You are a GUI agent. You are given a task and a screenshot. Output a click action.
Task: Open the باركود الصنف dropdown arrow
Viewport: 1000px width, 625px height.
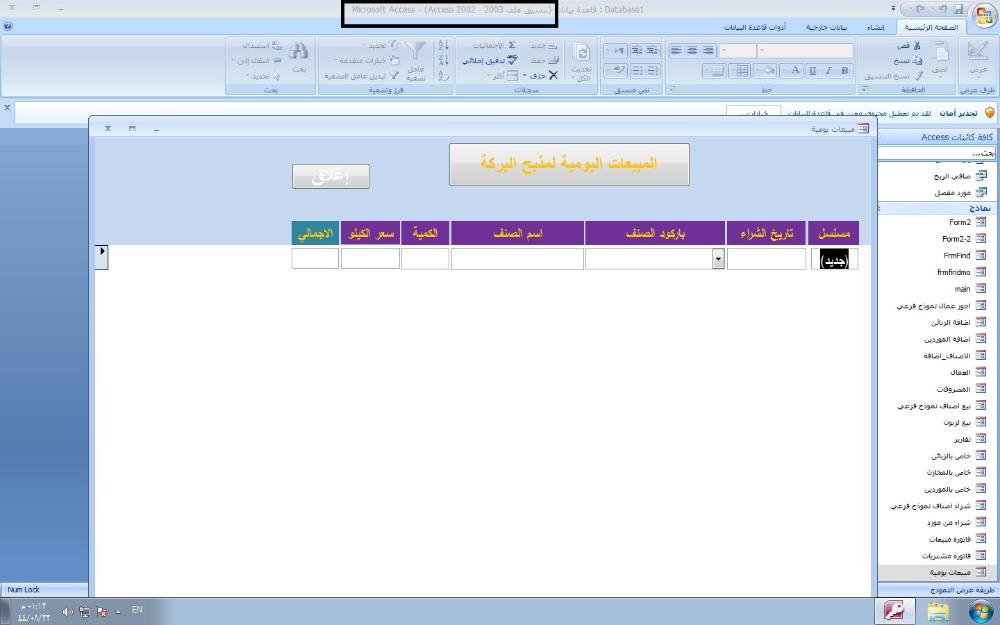718,259
